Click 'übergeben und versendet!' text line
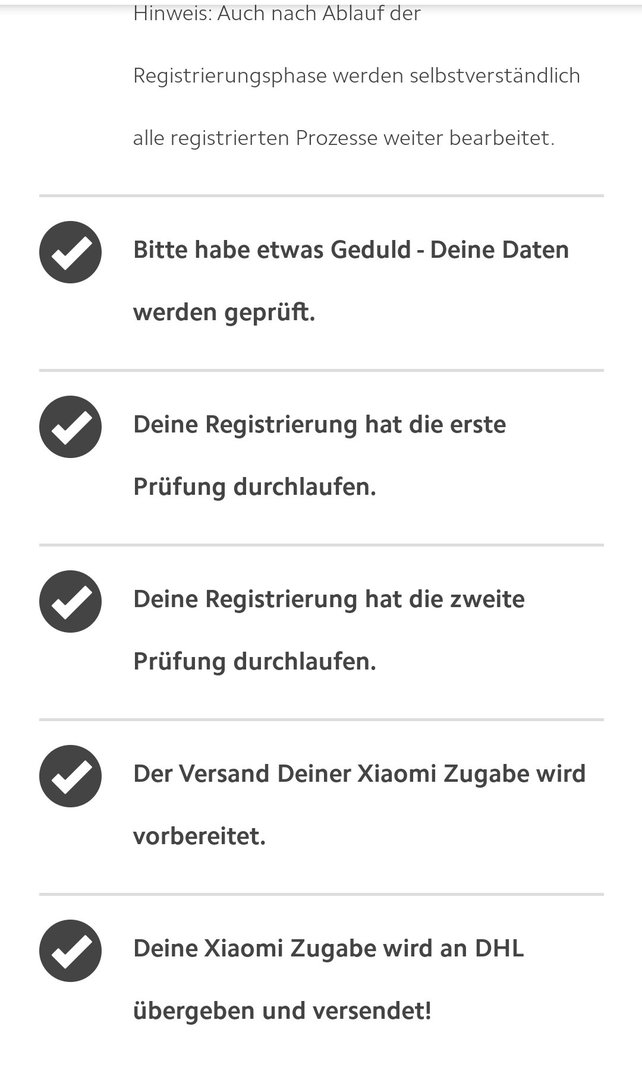This screenshot has height=1080, width=642. (x=282, y=1011)
